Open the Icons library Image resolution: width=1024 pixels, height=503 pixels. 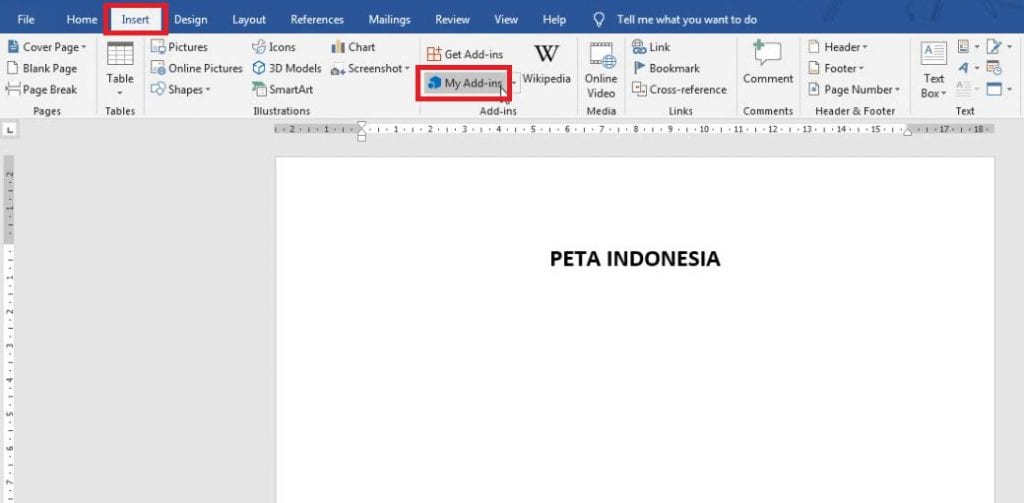pos(274,47)
